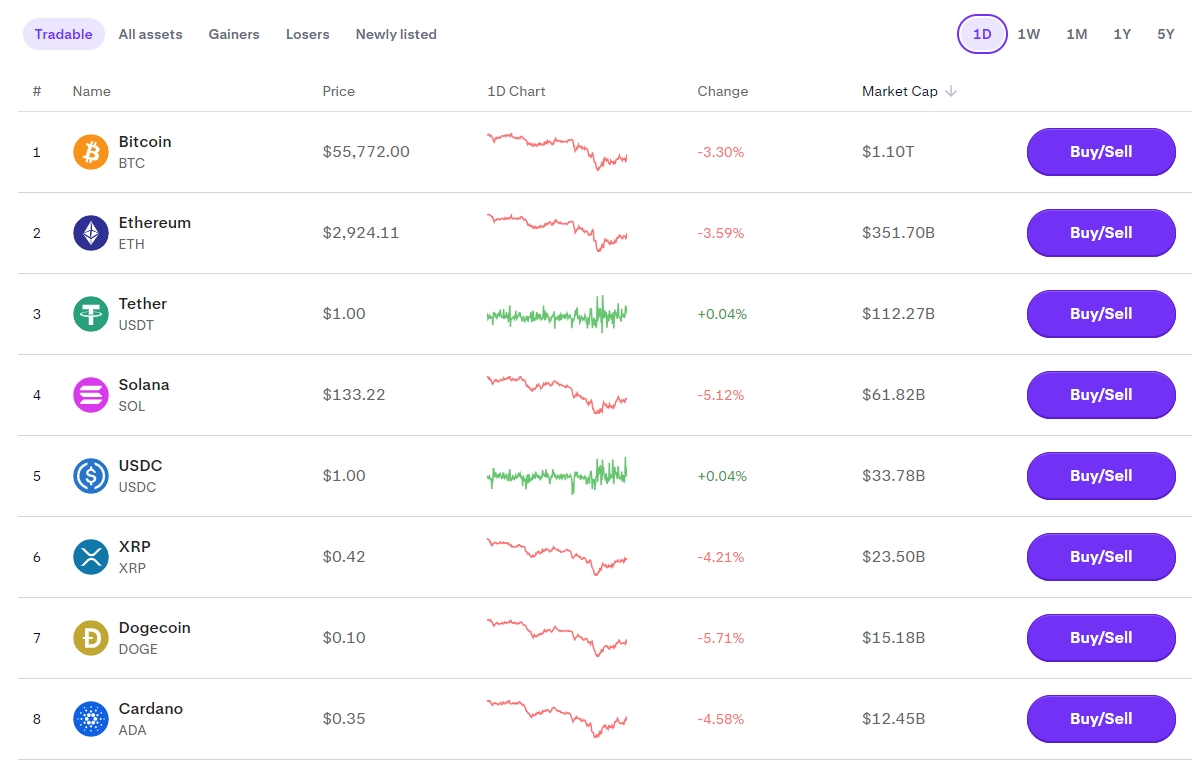This screenshot has height=761, width=1204.
Task: Click the Tether logo icon
Action: [x=91, y=314]
